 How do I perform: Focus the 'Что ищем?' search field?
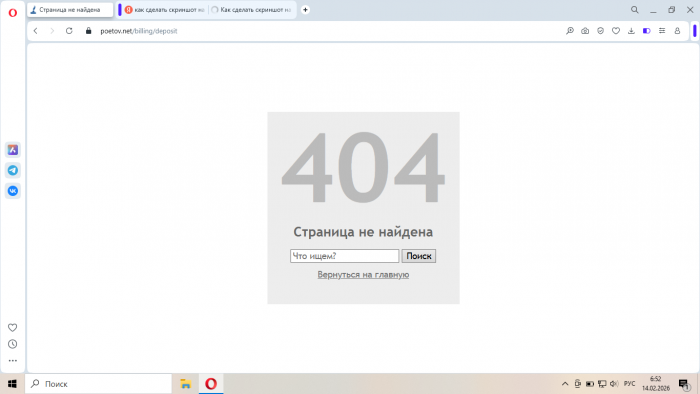pyautogui.click(x=344, y=256)
